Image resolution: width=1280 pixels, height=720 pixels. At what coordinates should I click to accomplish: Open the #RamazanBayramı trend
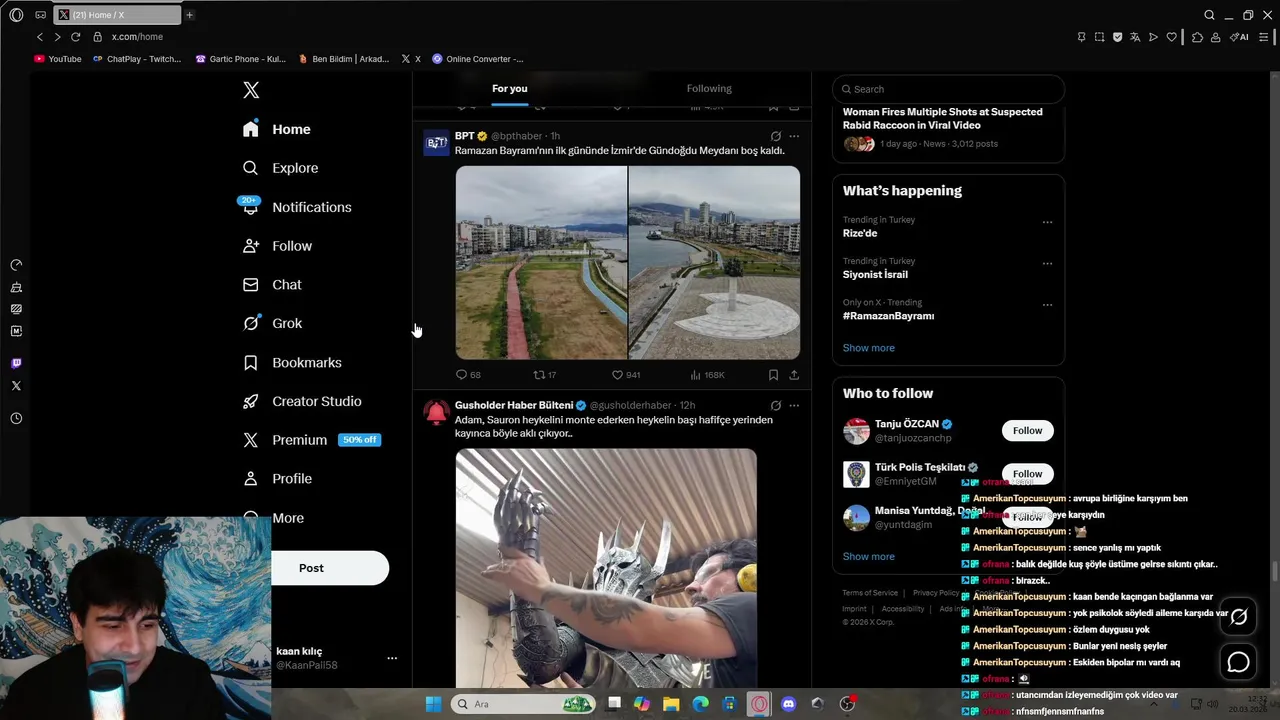point(888,316)
